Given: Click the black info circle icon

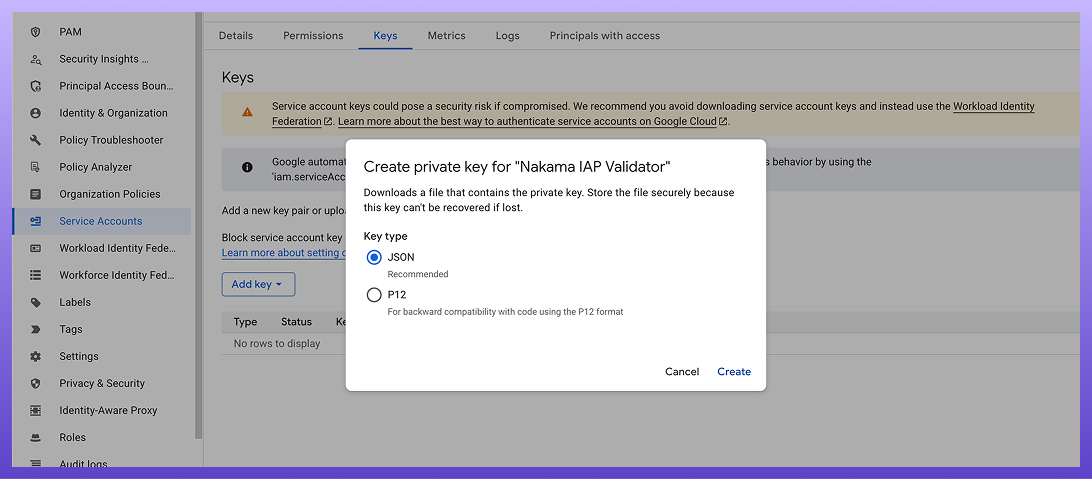Looking at the screenshot, I should (x=247, y=167).
